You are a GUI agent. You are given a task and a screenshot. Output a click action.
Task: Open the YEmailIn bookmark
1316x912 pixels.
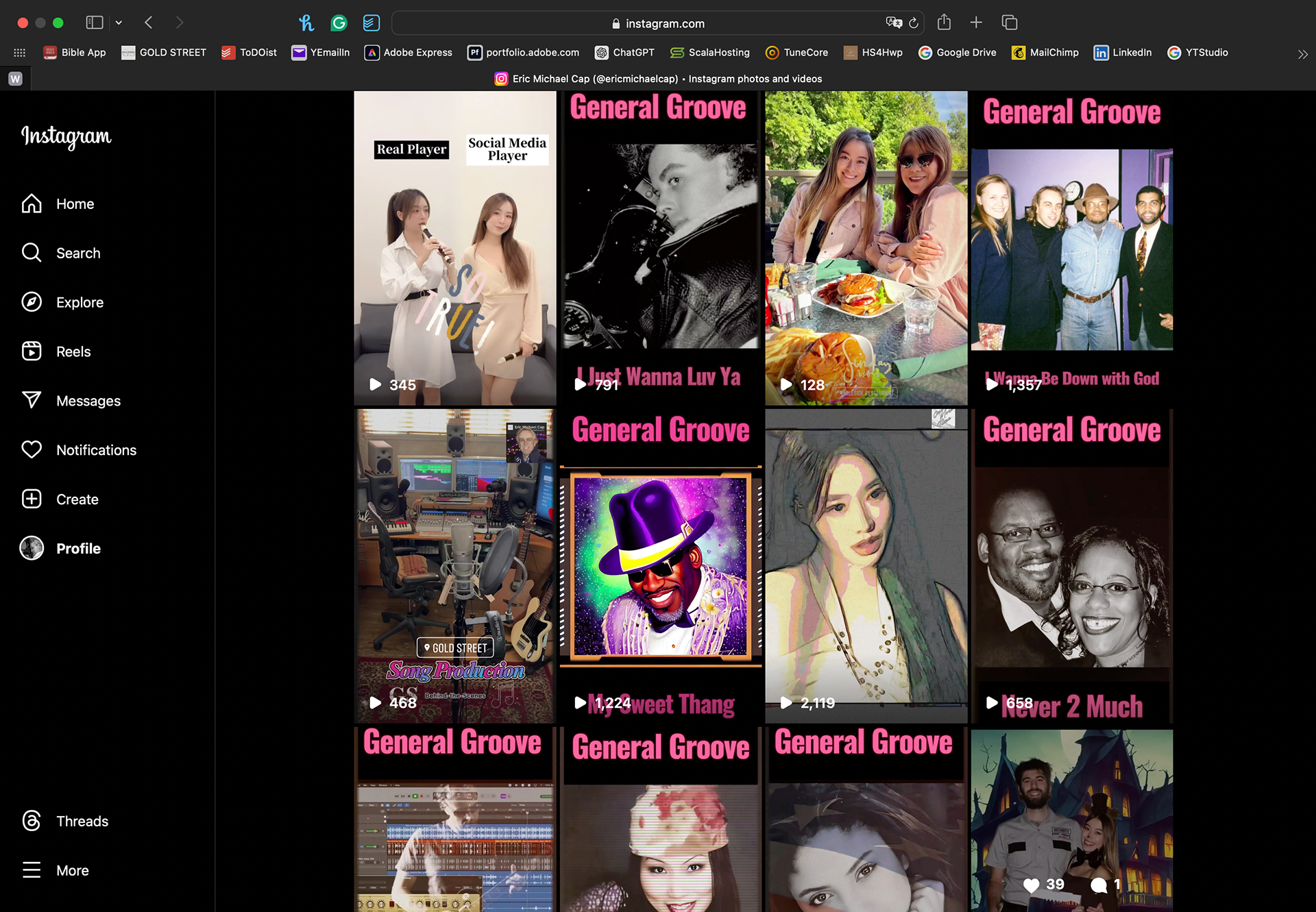tap(320, 53)
